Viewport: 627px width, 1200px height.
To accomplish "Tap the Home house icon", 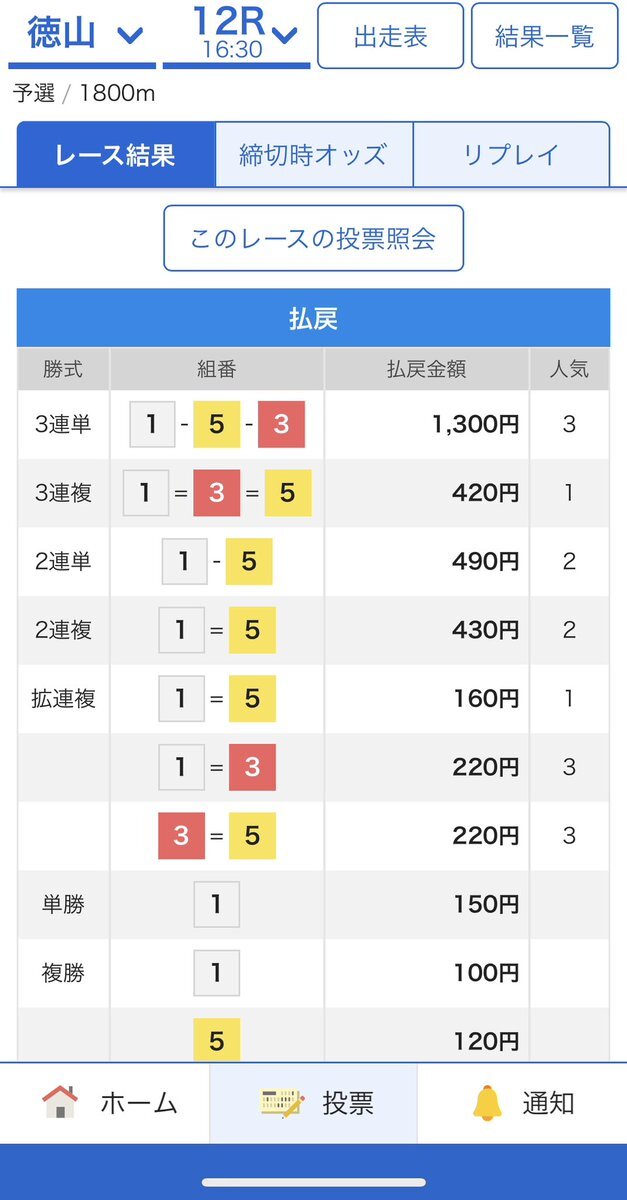I will 60,1102.
